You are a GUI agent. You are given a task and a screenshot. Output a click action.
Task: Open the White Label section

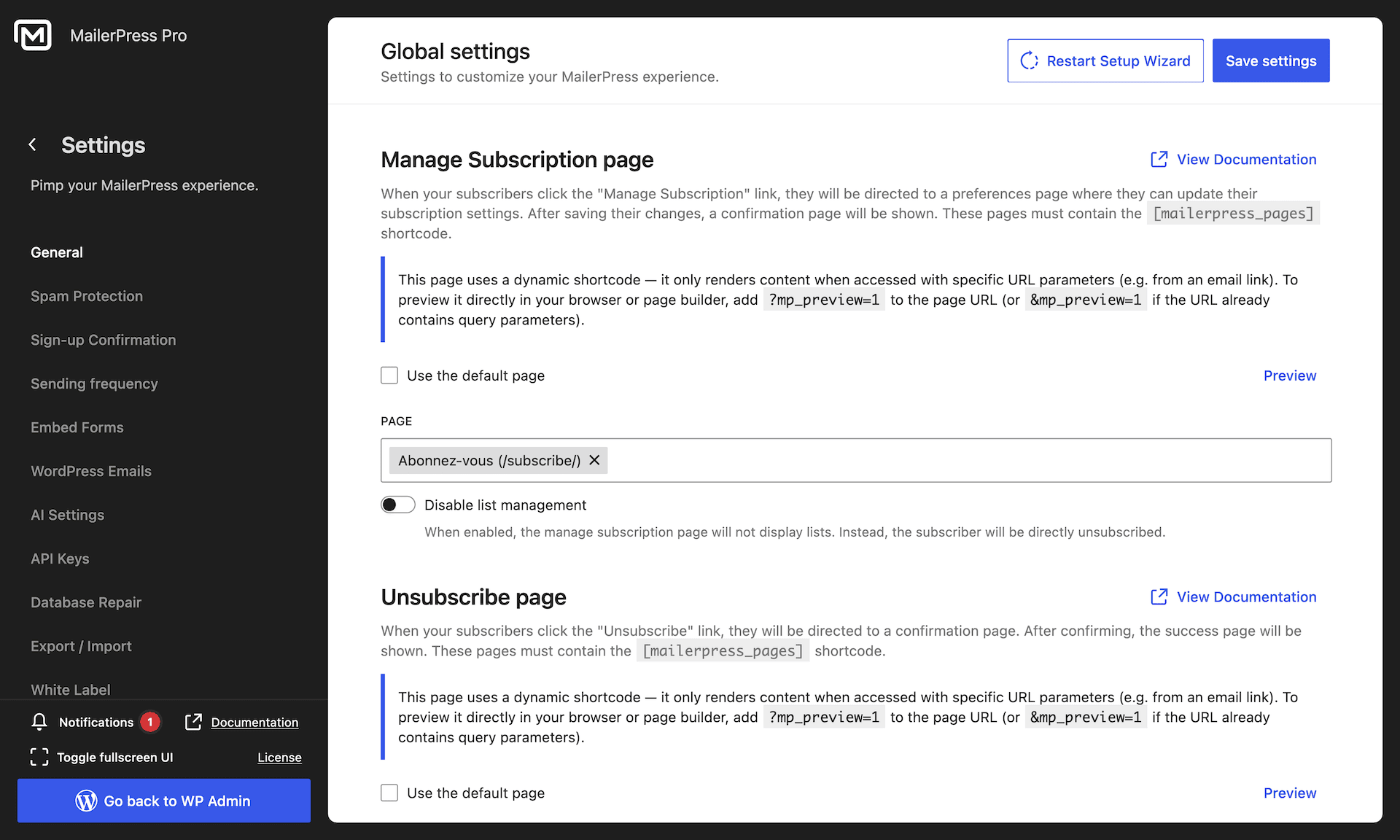coord(71,690)
